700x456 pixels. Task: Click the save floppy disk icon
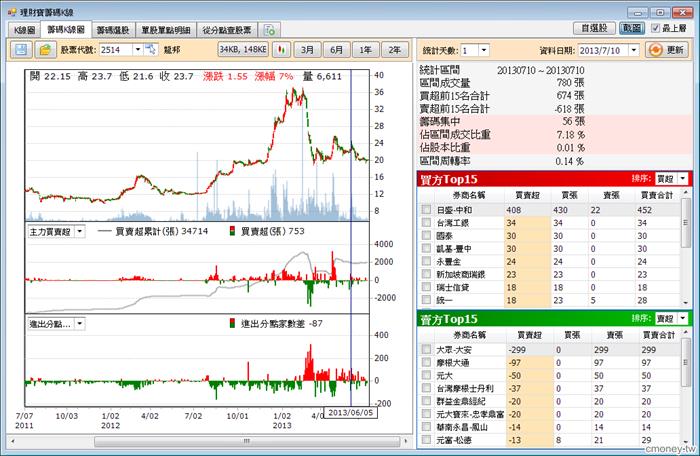click(x=21, y=50)
